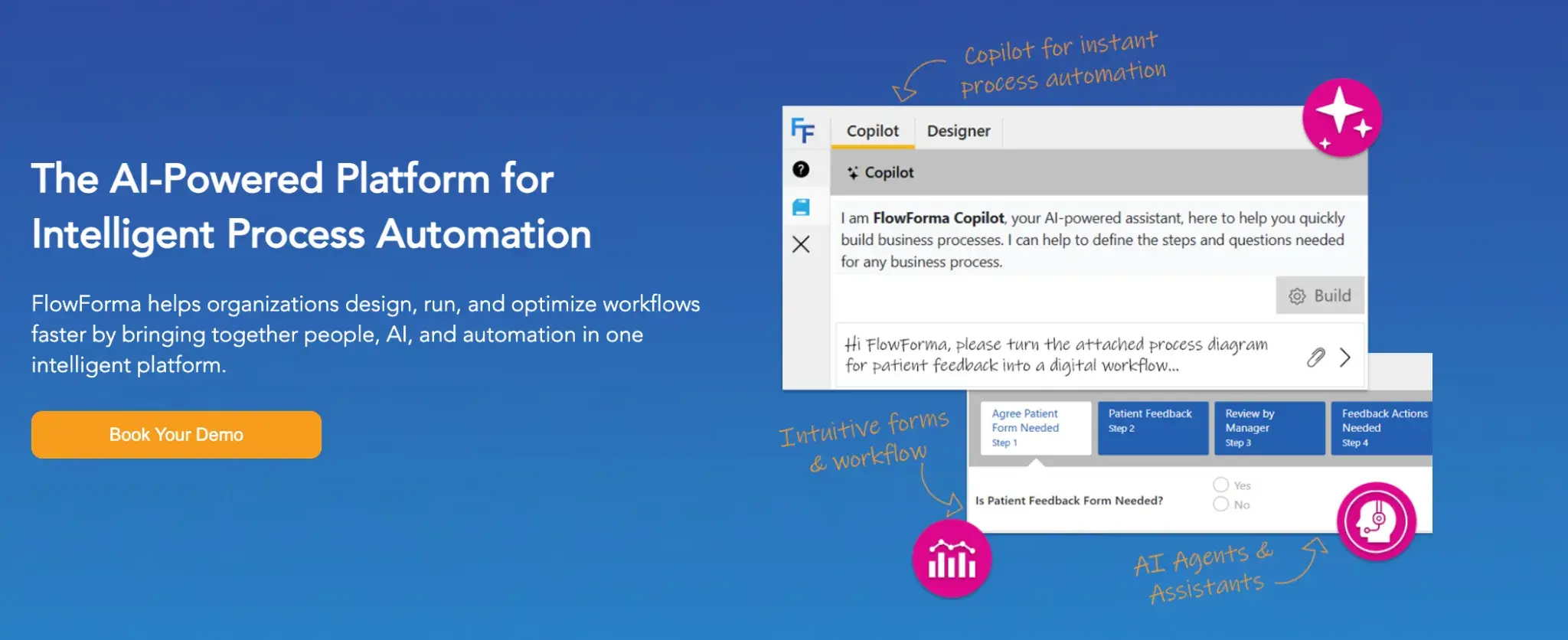The height and width of the screenshot is (640, 1568).
Task: Select the No radio option
Action: 1221,504
